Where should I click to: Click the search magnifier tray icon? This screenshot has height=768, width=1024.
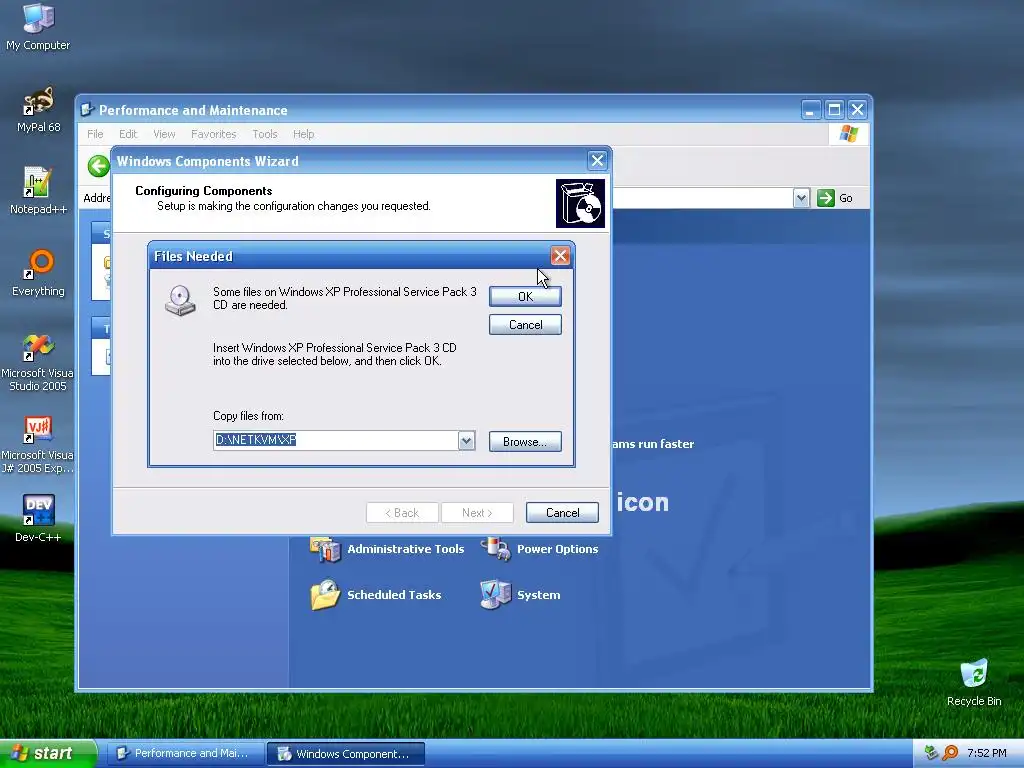coord(950,753)
